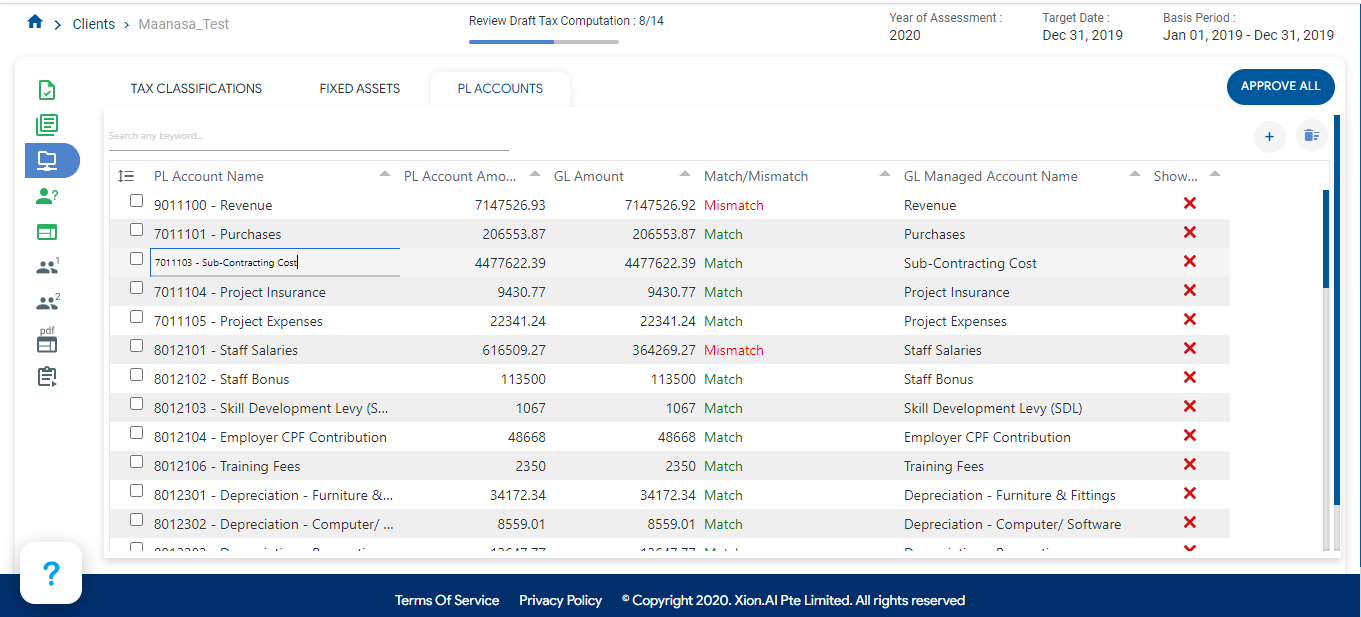Image resolution: width=1361 pixels, height=617 pixels.
Task: Go to the home icon in breadcrumb
Action: point(35,22)
